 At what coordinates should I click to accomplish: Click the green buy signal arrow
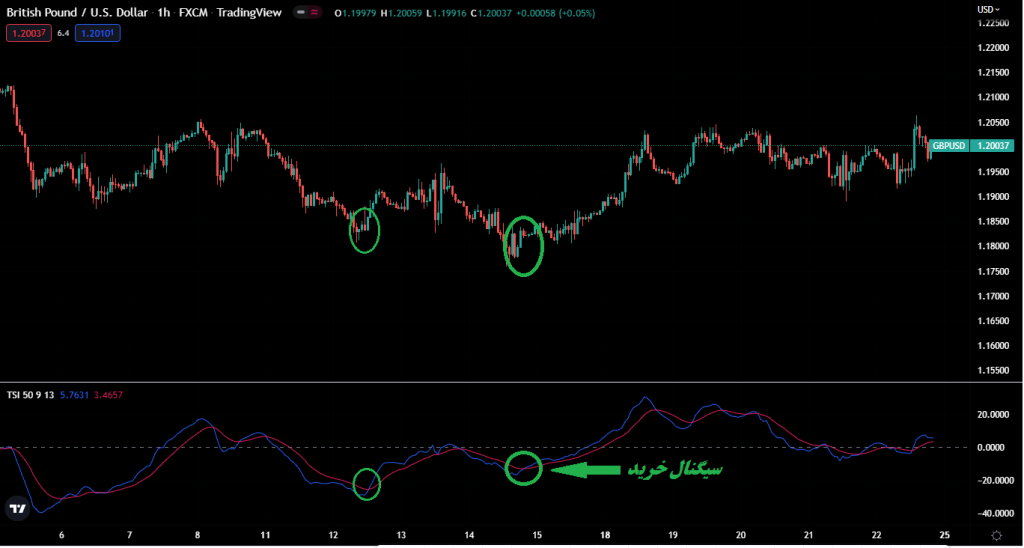pyautogui.click(x=585, y=469)
